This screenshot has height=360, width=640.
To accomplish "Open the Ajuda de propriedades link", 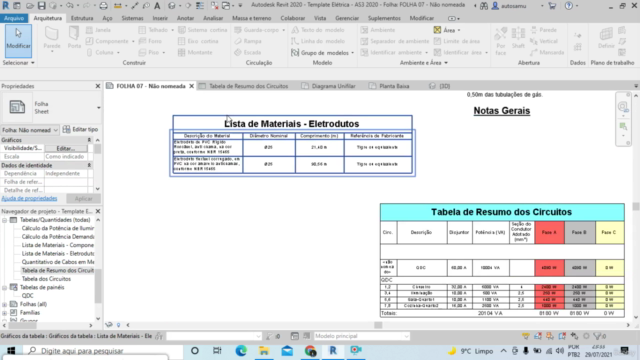I will [x=29, y=199].
